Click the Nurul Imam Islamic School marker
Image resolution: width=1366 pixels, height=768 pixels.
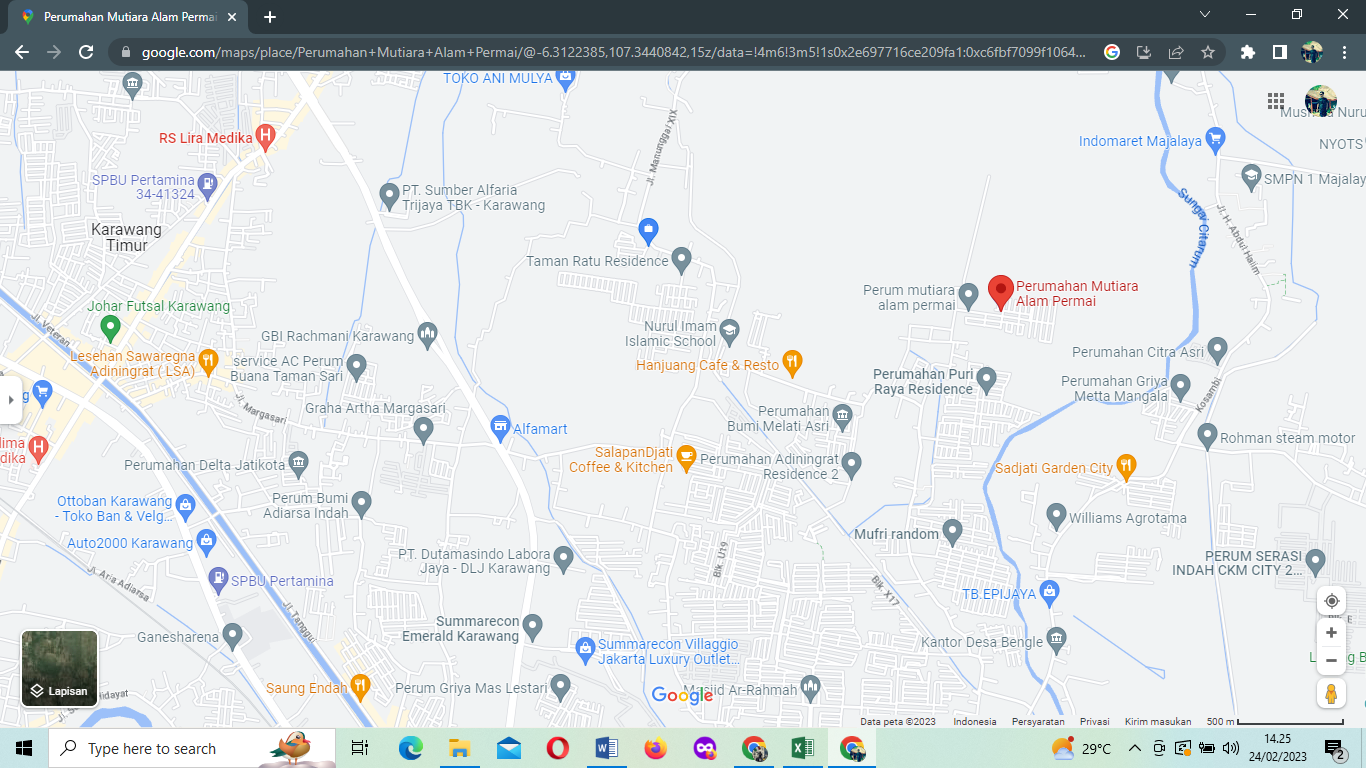click(730, 331)
